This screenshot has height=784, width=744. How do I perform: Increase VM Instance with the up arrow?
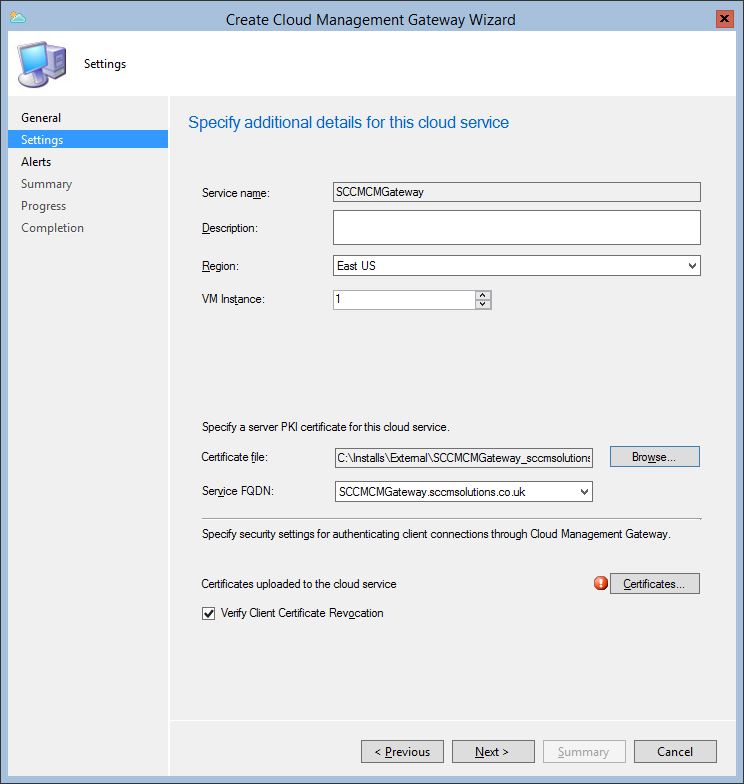point(482,295)
